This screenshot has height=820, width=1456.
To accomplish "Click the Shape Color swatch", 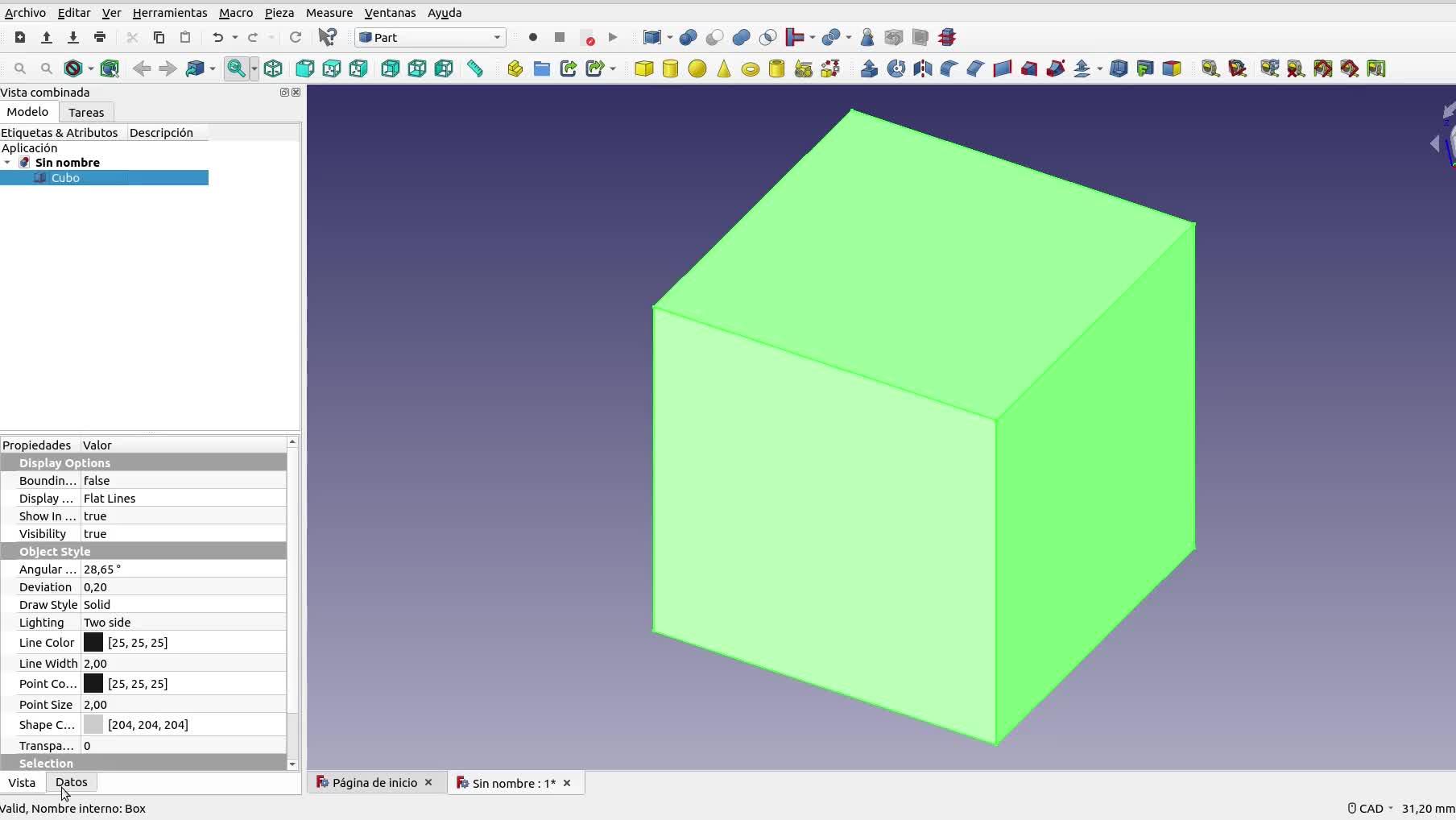I will [x=93, y=724].
